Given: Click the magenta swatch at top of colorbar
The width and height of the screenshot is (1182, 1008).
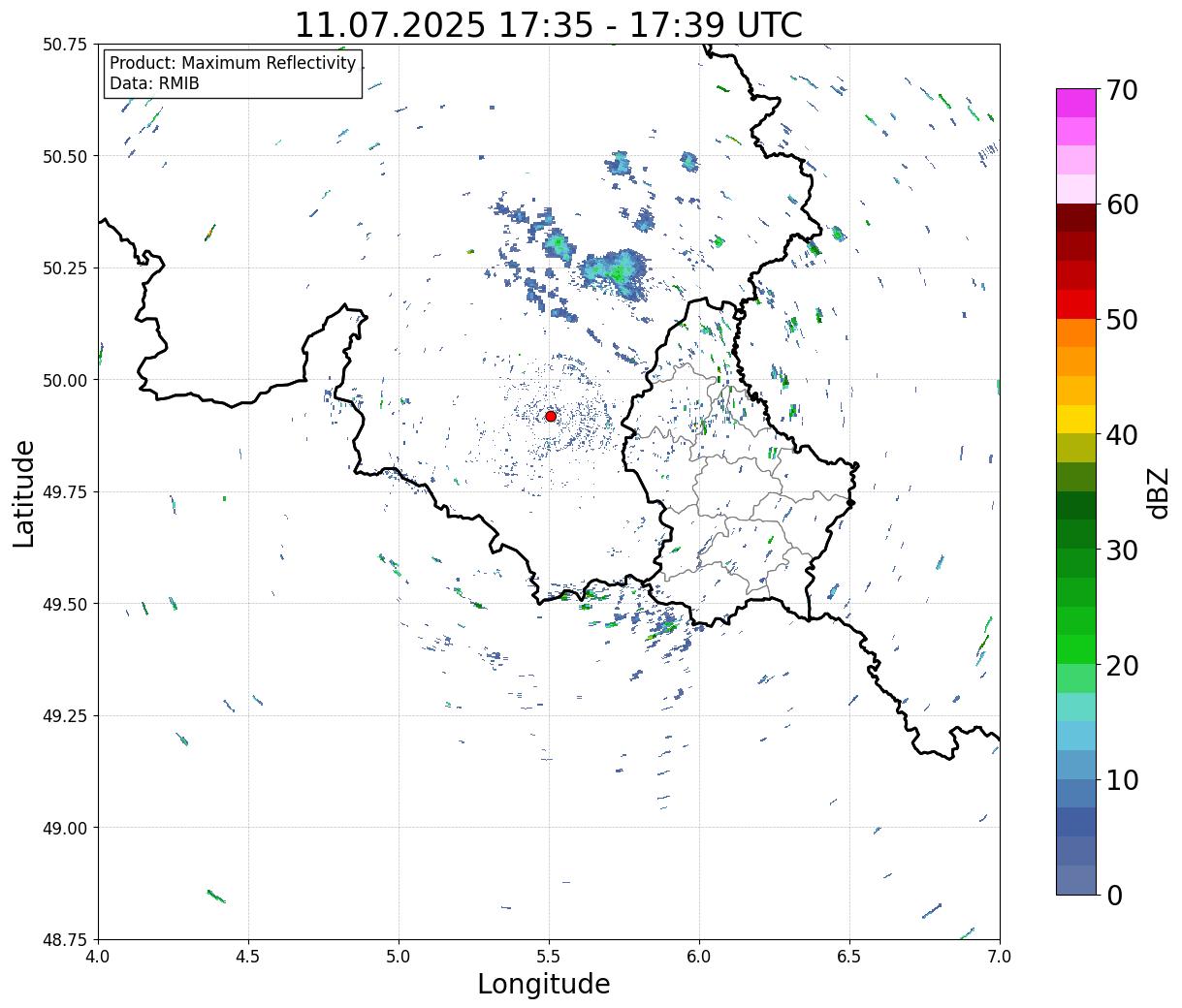Looking at the screenshot, I should click(1076, 103).
